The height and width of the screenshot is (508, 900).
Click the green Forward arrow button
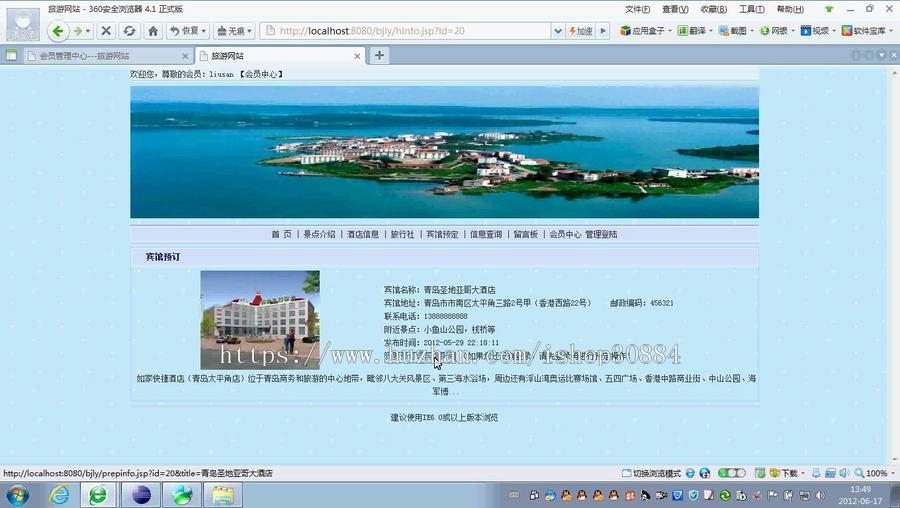point(78,31)
